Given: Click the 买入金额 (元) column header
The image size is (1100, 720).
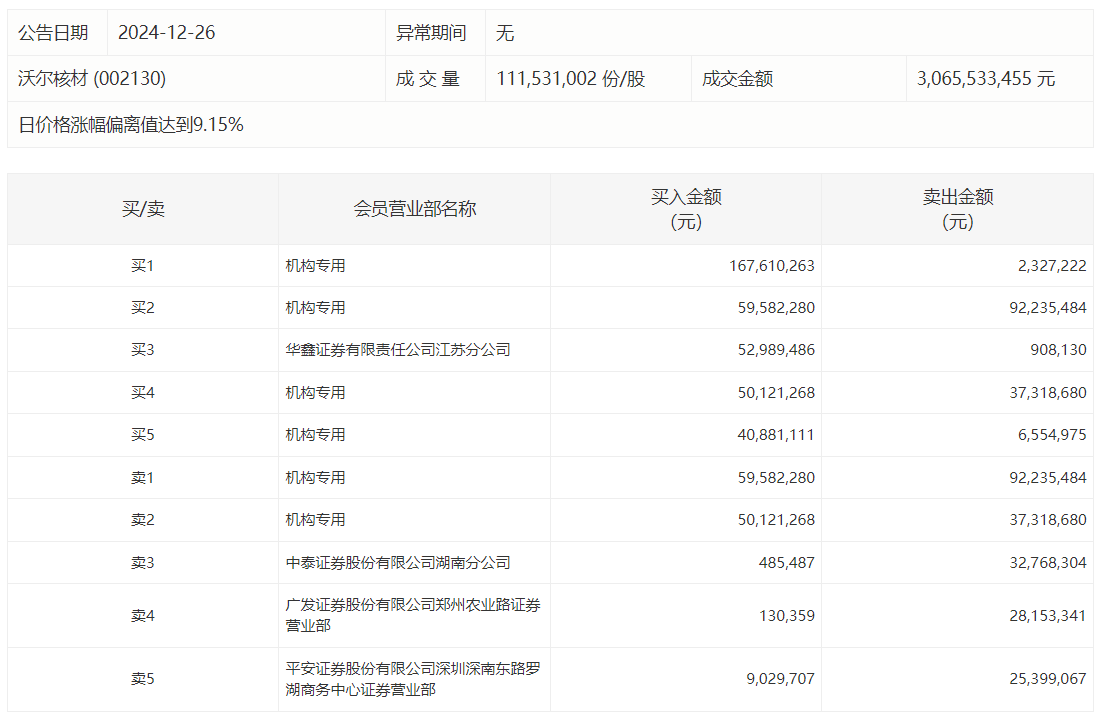Looking at the screenshot, I should coord(686,209).
